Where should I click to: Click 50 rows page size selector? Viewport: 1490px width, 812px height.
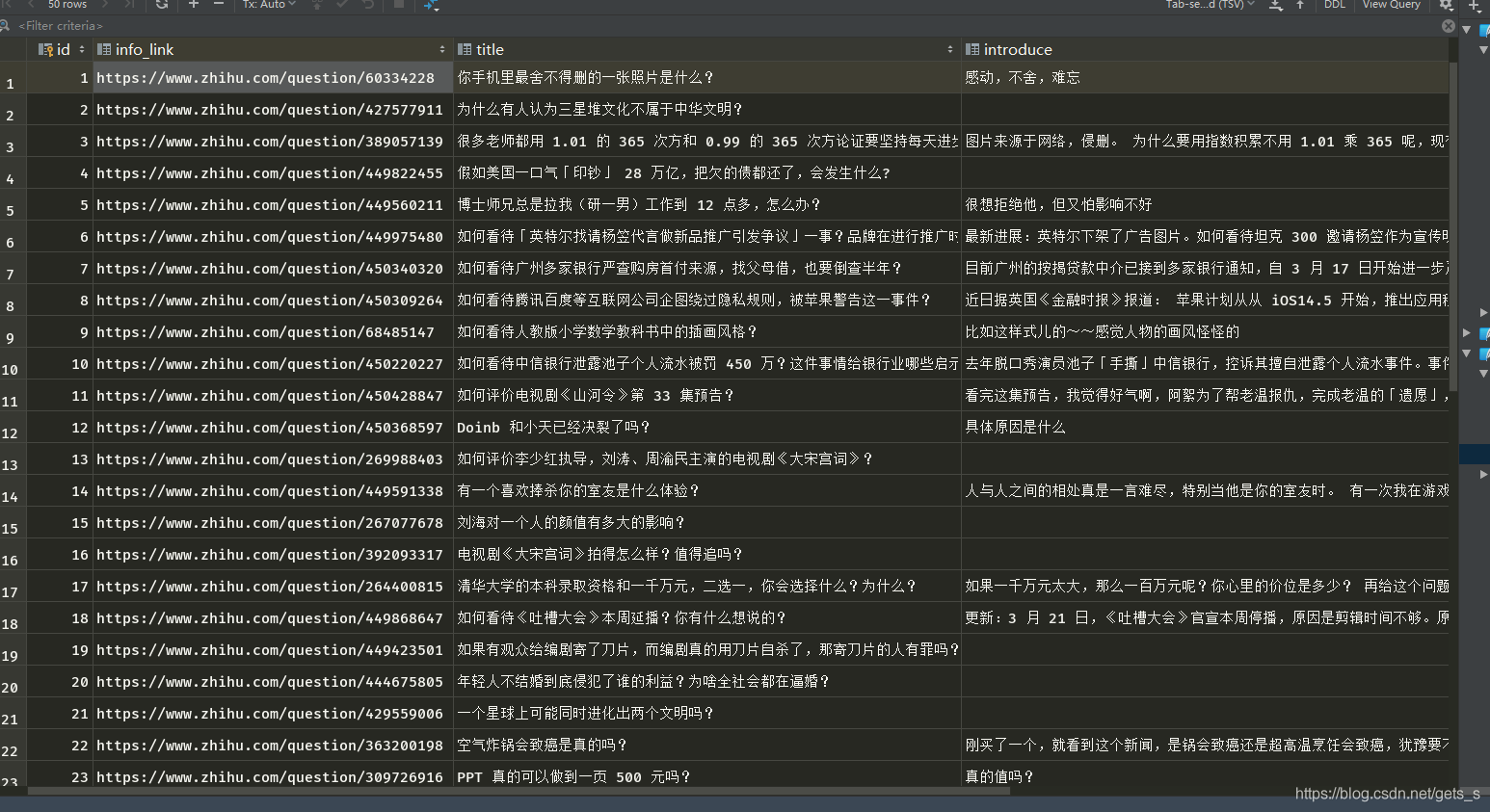click(x=67, y=5)
